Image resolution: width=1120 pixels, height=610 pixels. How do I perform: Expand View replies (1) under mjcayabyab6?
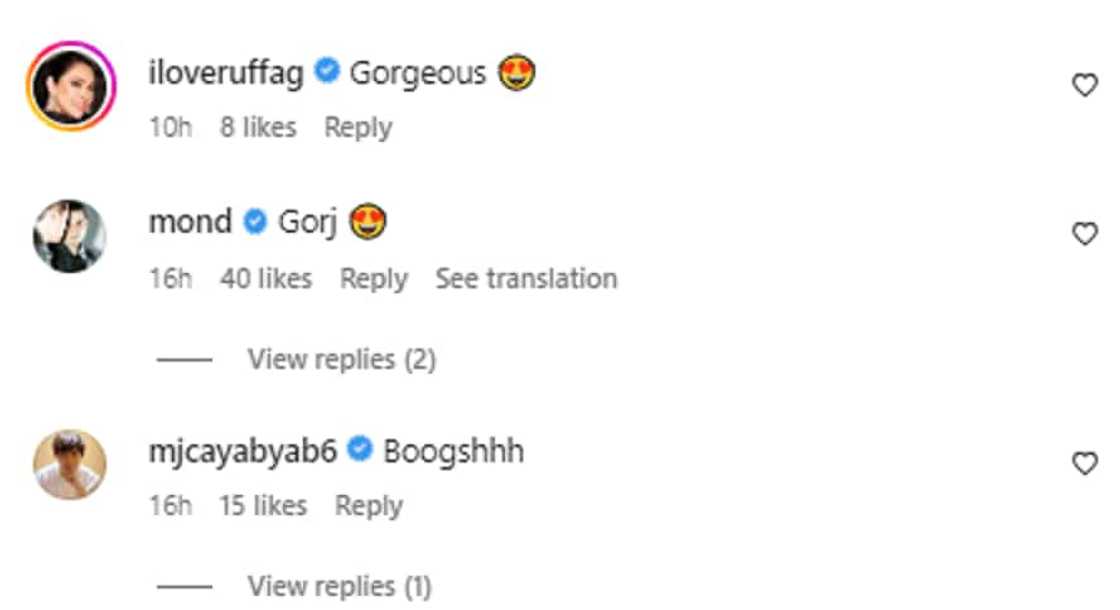coord(339,585)
